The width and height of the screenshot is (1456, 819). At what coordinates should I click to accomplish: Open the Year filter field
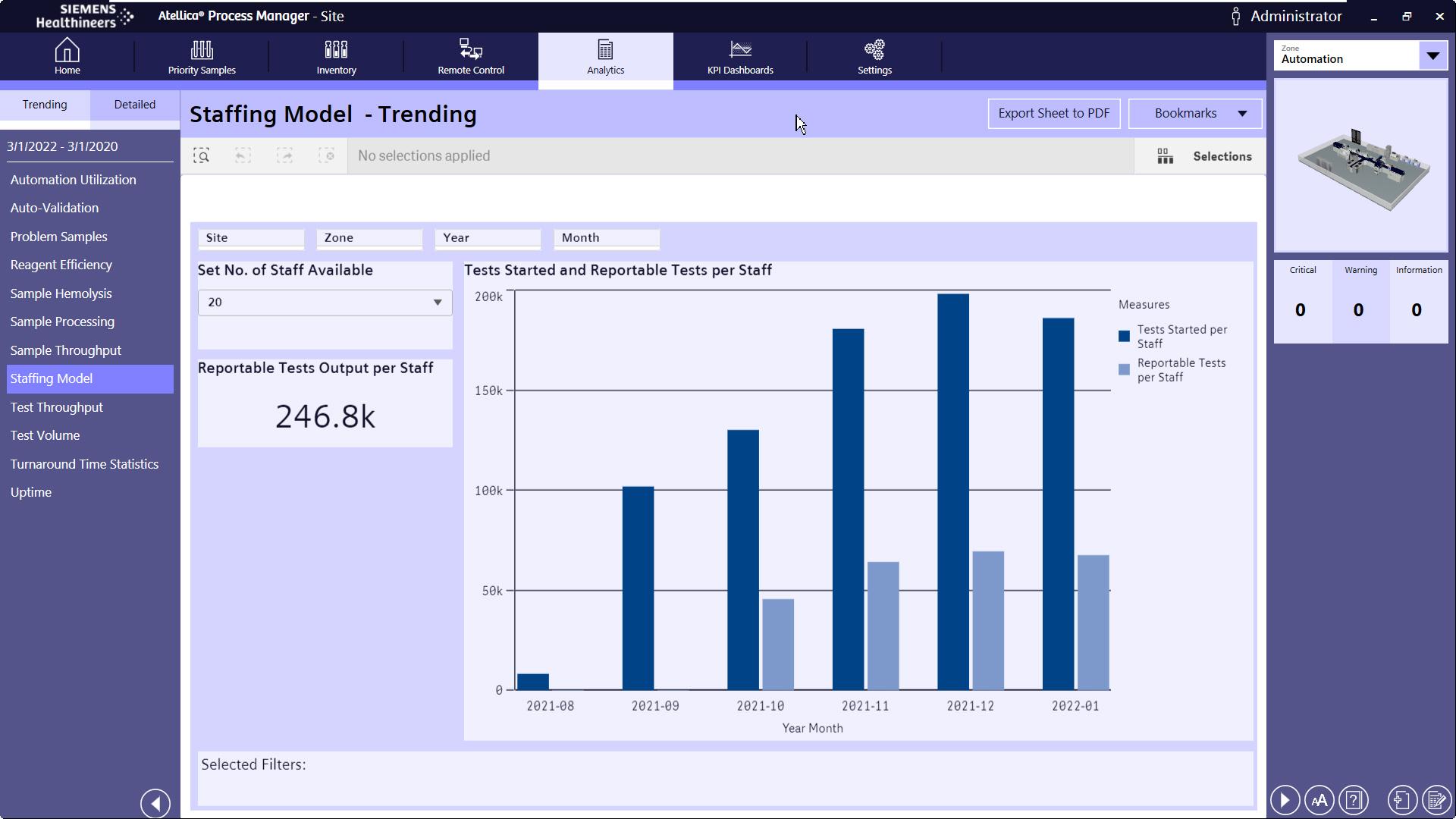pos(487,238)
